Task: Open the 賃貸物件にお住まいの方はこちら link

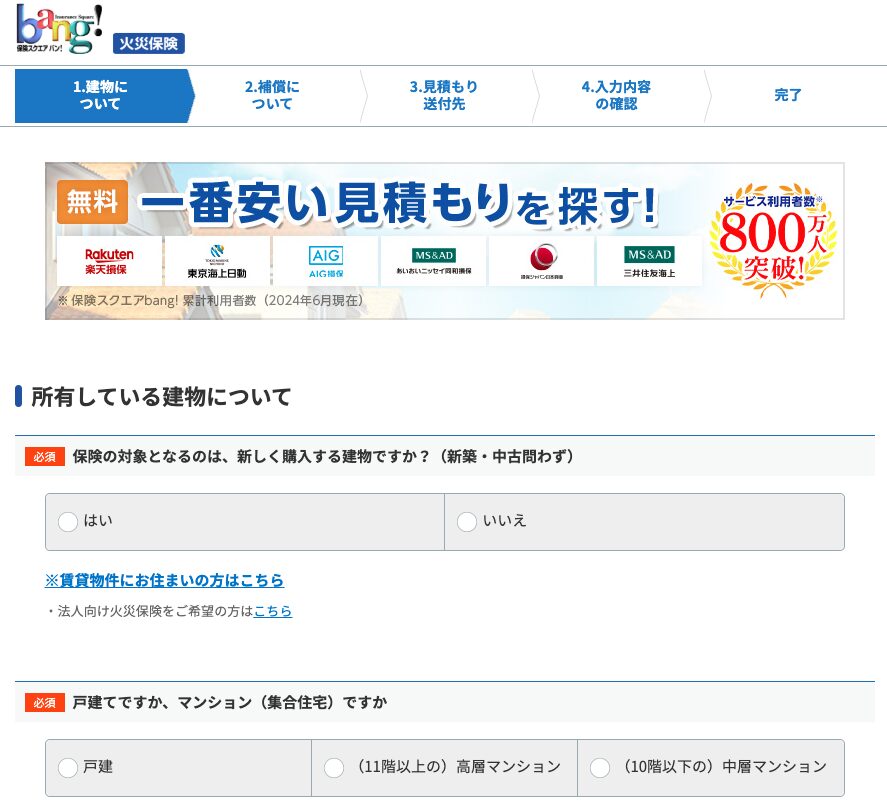Action: [x=164, y=581]
